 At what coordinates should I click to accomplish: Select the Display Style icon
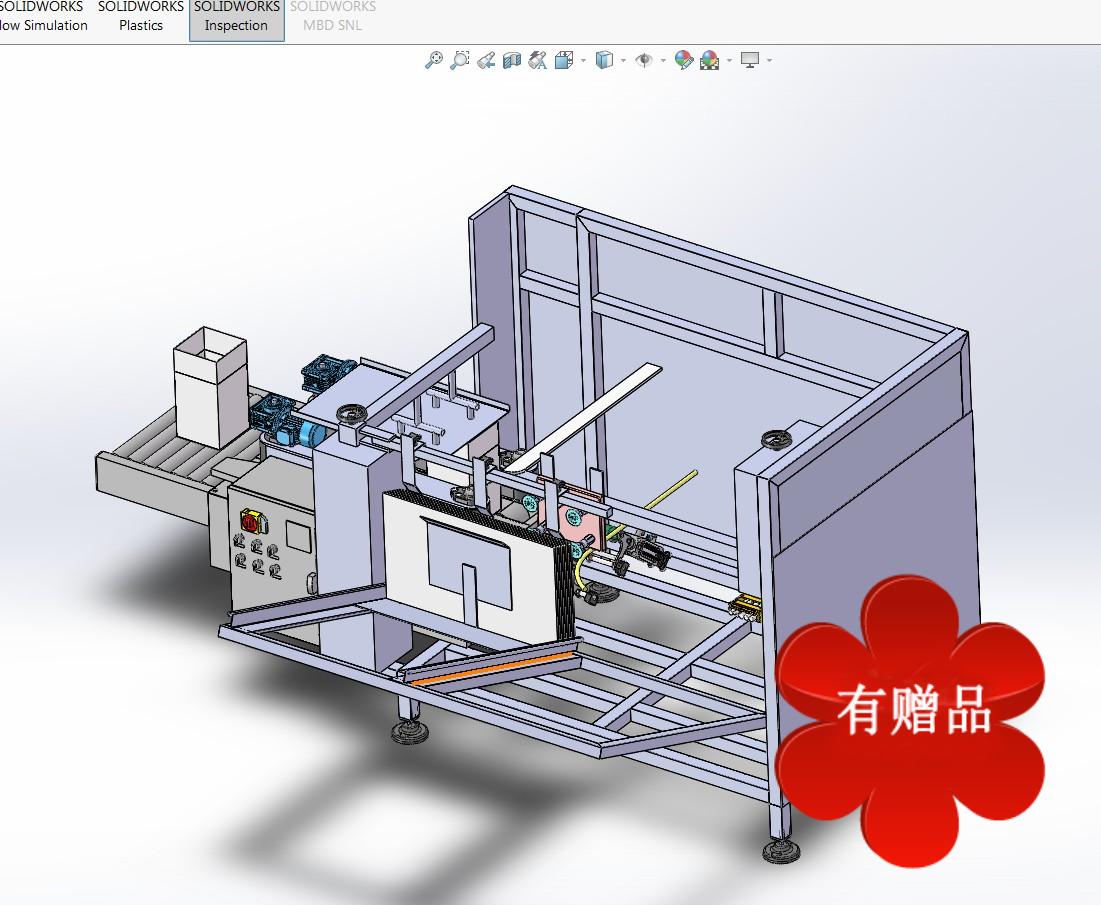603,60
